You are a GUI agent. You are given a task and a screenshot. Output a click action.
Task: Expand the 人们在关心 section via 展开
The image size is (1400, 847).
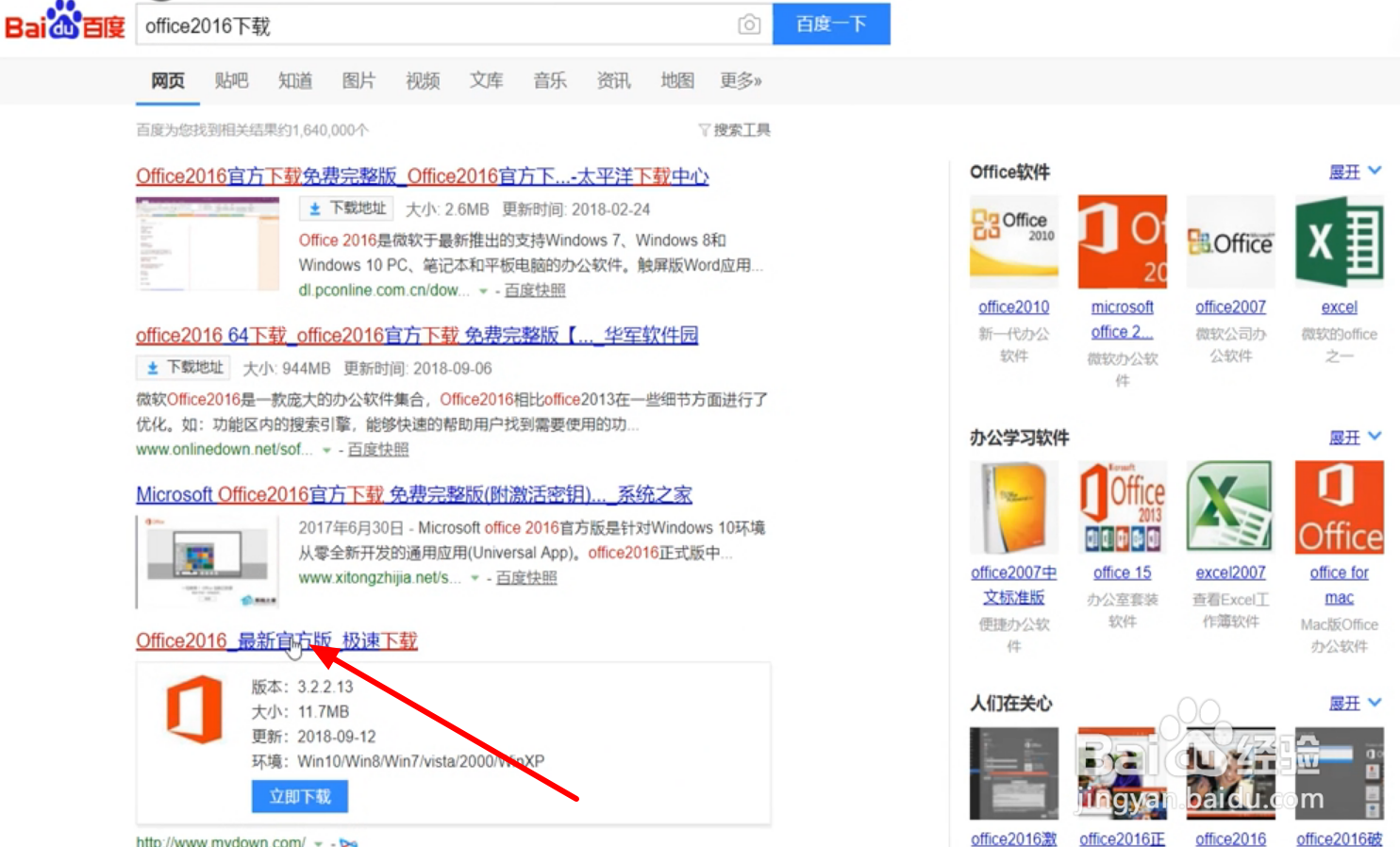point(1355,704)
